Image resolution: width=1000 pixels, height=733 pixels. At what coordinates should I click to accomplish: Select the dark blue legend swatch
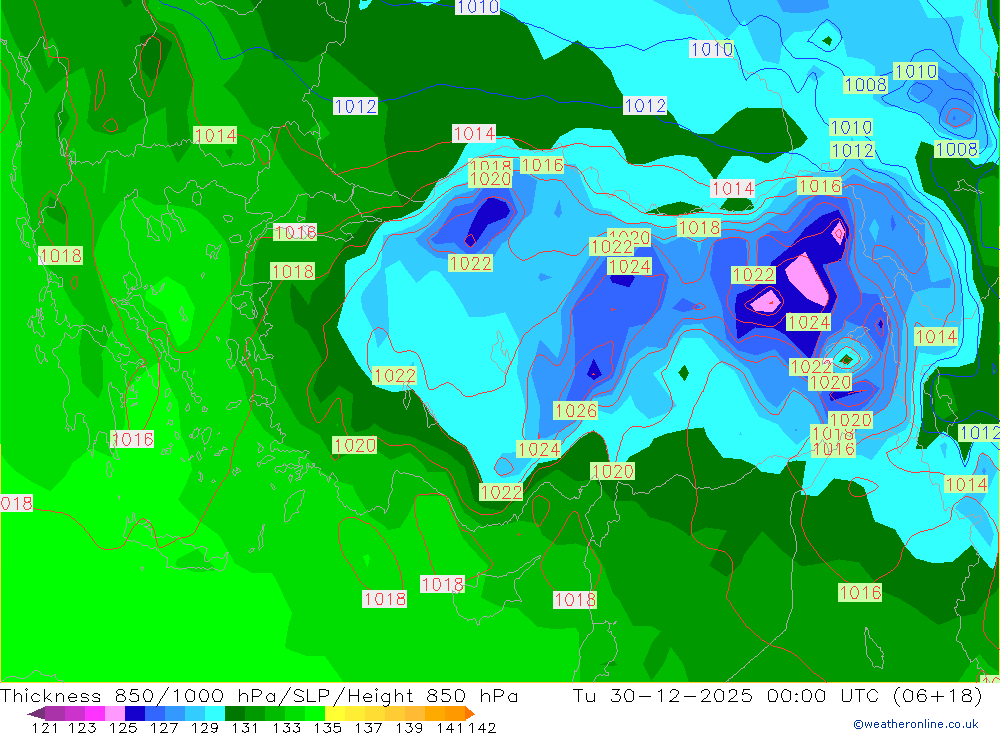135,713
